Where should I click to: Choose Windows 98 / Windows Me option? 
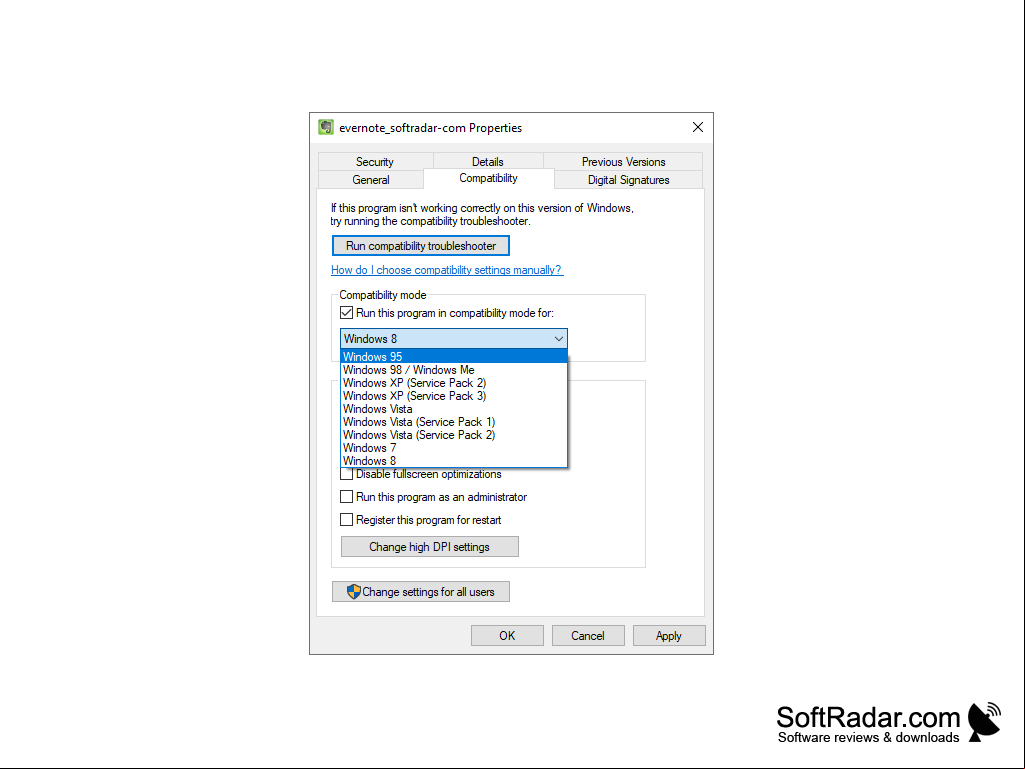point(454,369)
